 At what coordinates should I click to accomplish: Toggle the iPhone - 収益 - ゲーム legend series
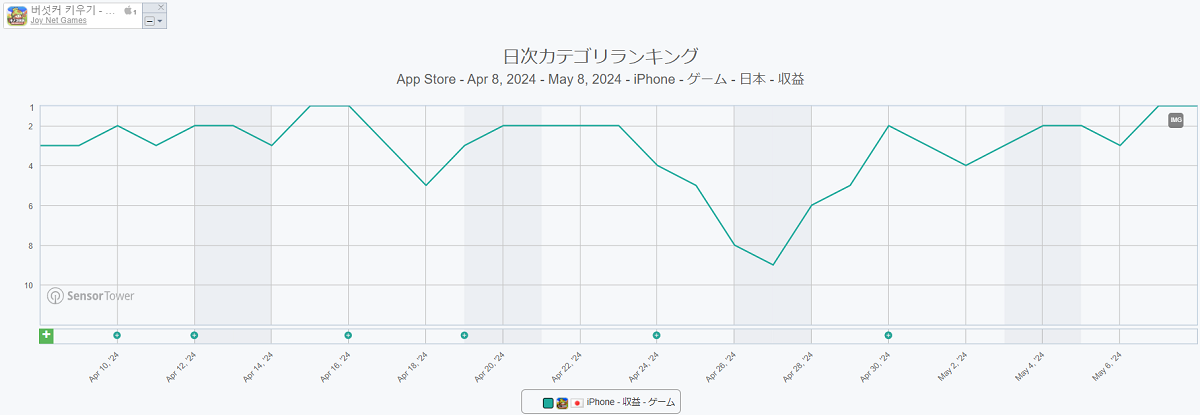pos(630,402)
